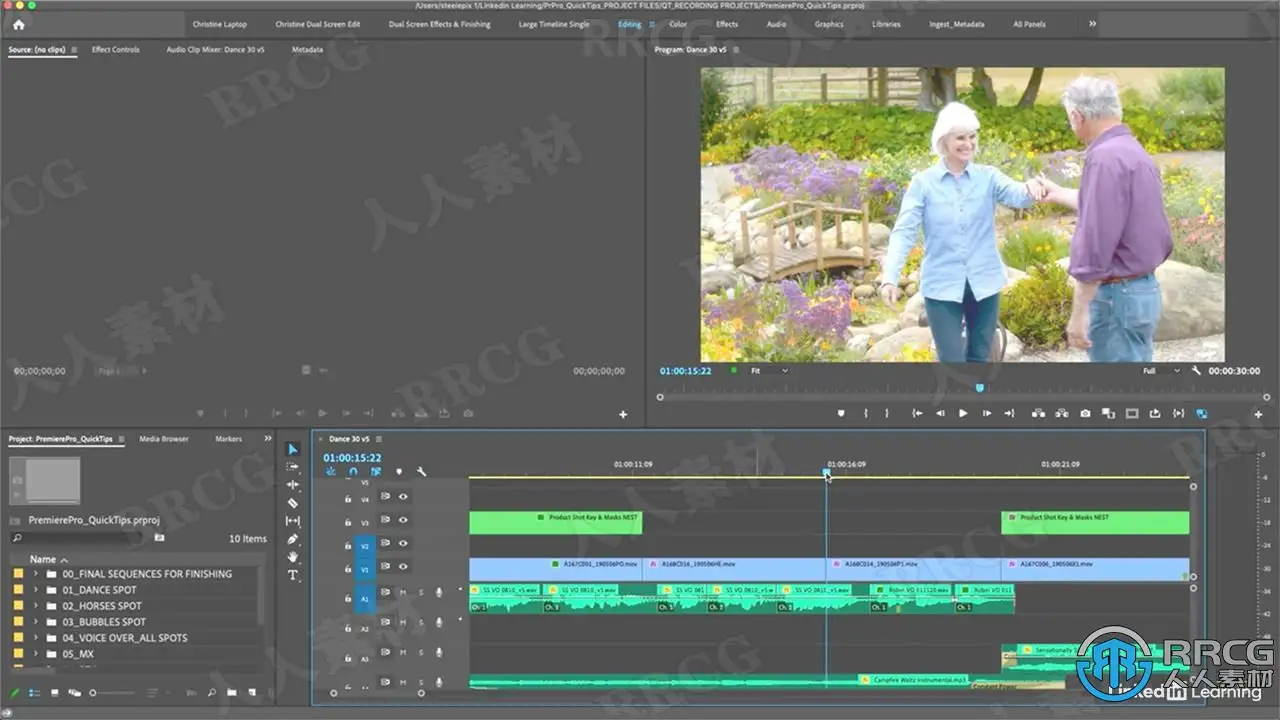Mute audio track A1
The width and height of the screenshot is (1280, 720).
(x=403, y=593)
